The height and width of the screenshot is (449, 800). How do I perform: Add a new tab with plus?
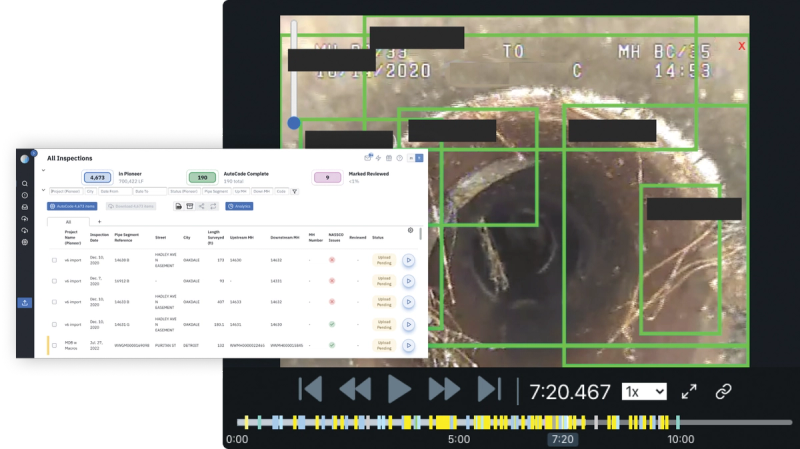coord(99,221)
